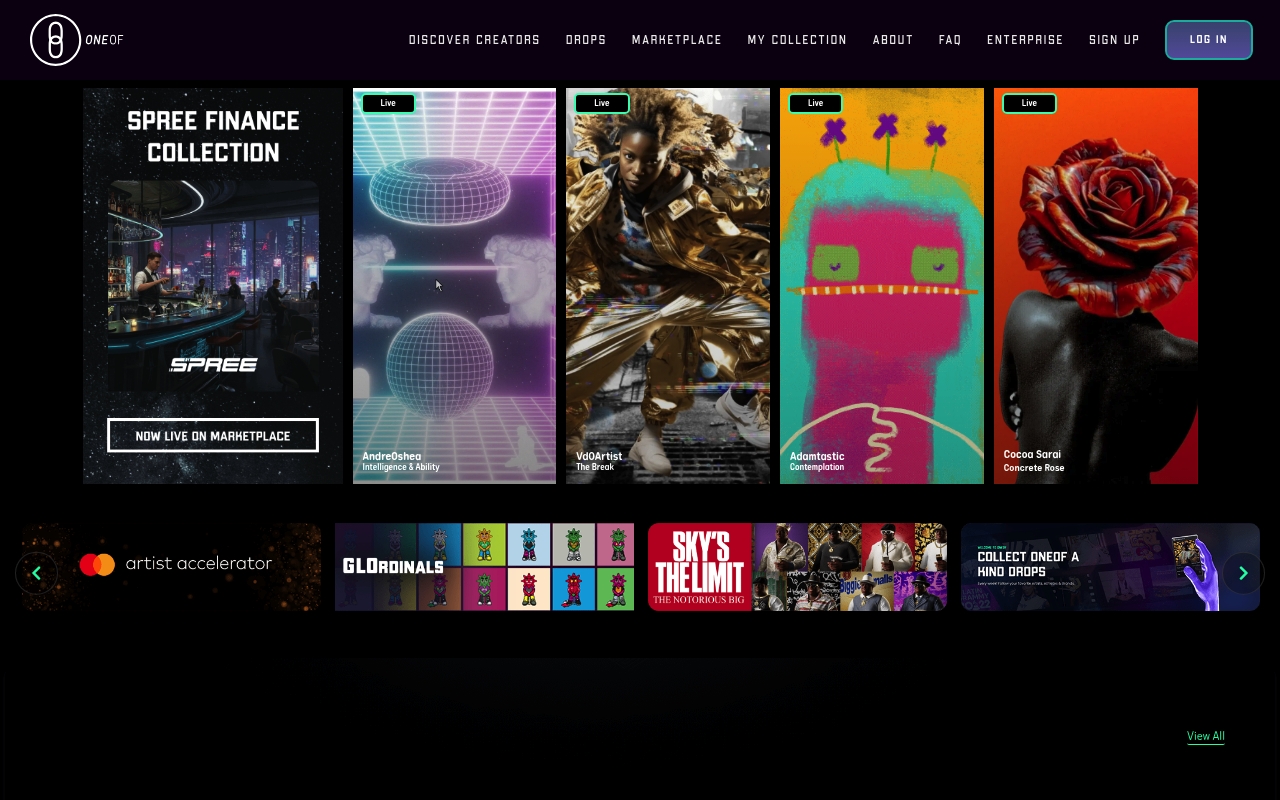The height and width of the screenshot is (800, 1280).
Task: Navigate to Marketplace
Action: click(677, 40)
